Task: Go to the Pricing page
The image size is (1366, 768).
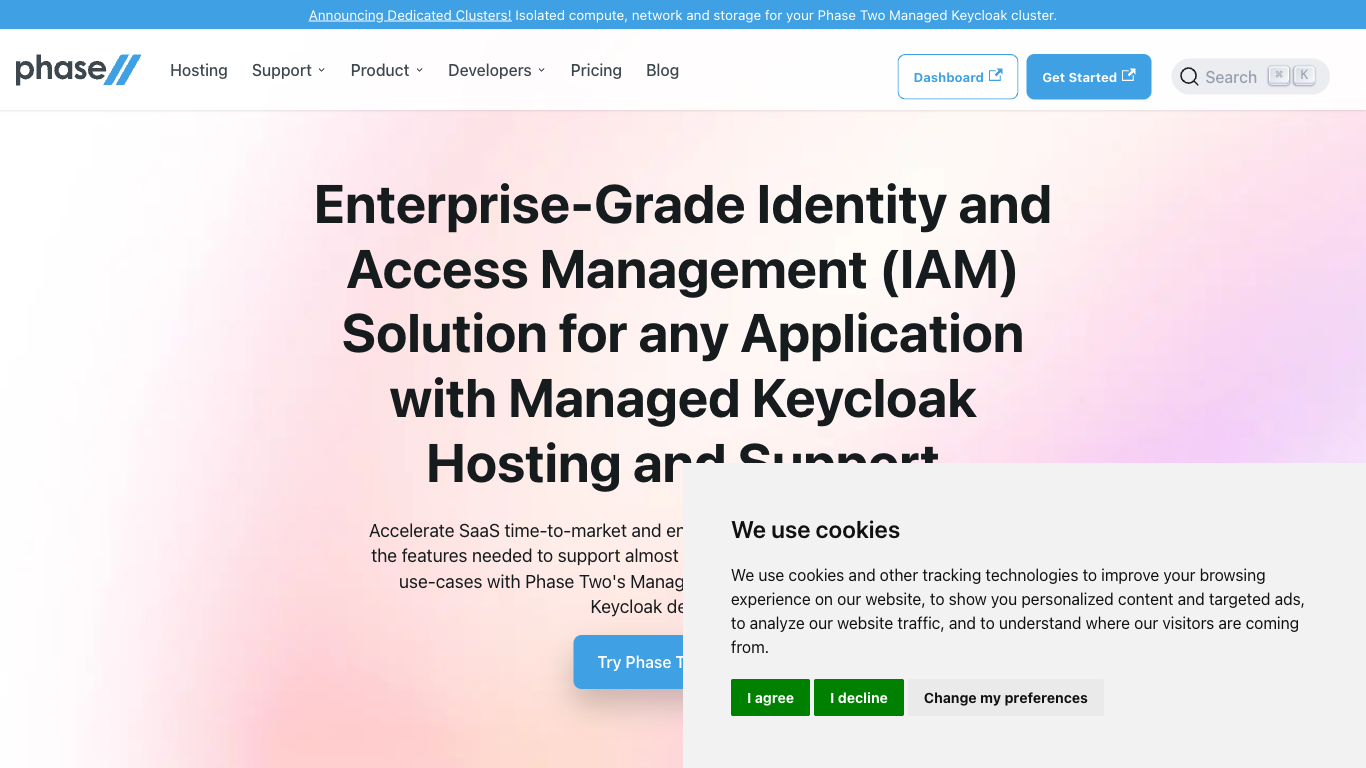Action: (x=596, y=70)
